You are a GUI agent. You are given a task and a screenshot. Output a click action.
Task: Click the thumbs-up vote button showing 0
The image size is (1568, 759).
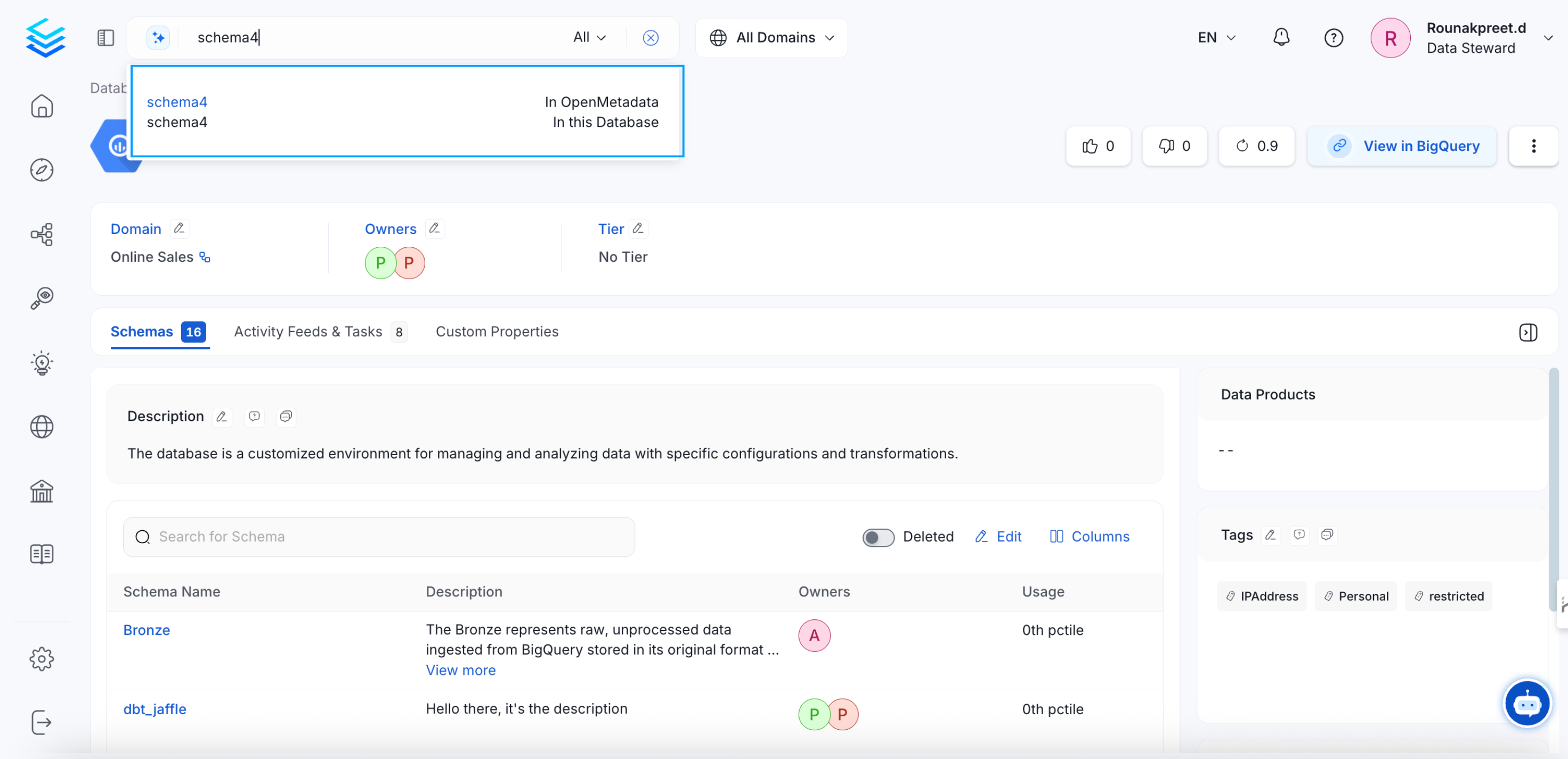click(1098, 146)
